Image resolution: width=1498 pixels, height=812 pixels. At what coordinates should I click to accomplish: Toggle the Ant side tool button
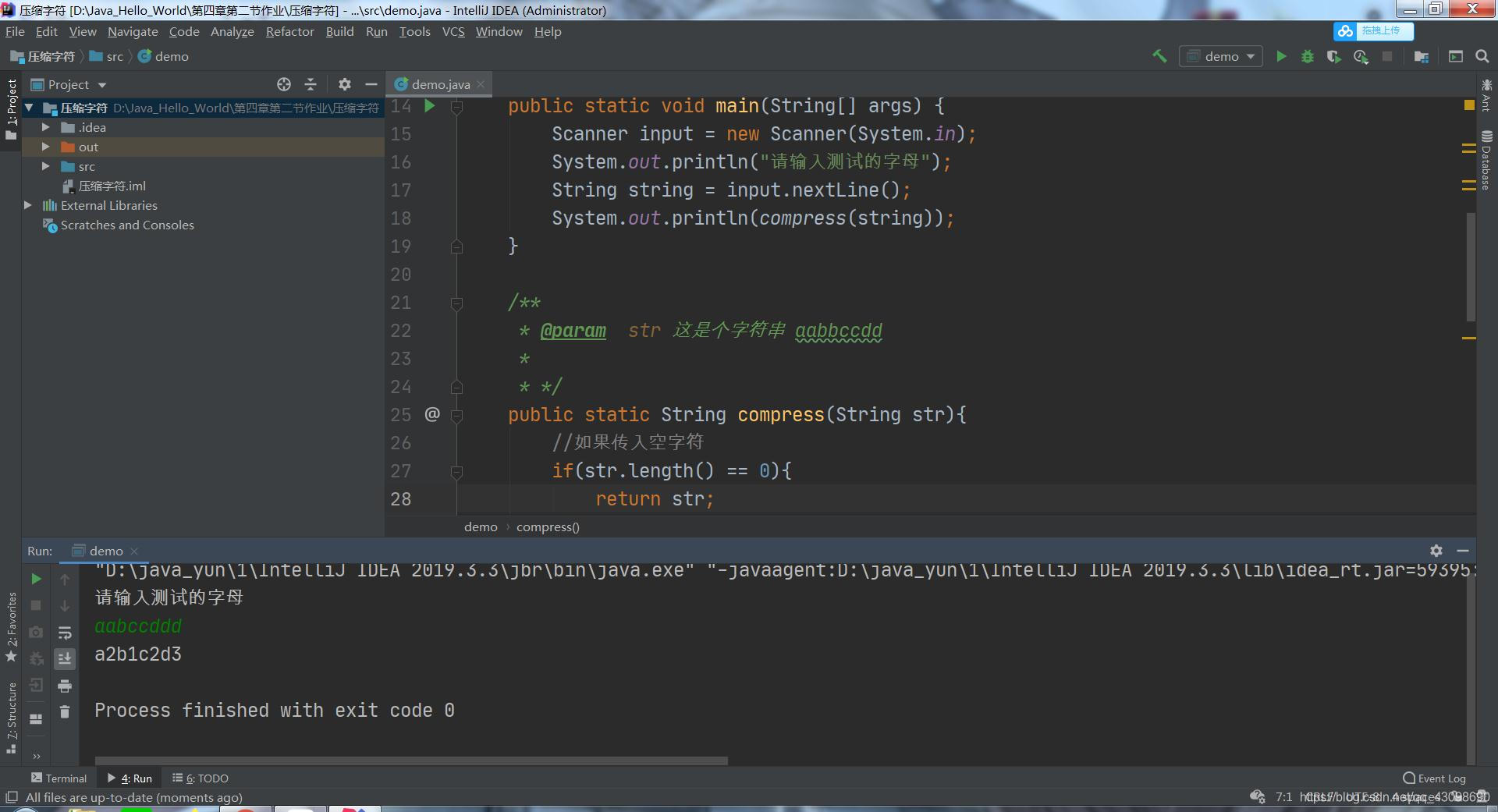coord(1486,95)
